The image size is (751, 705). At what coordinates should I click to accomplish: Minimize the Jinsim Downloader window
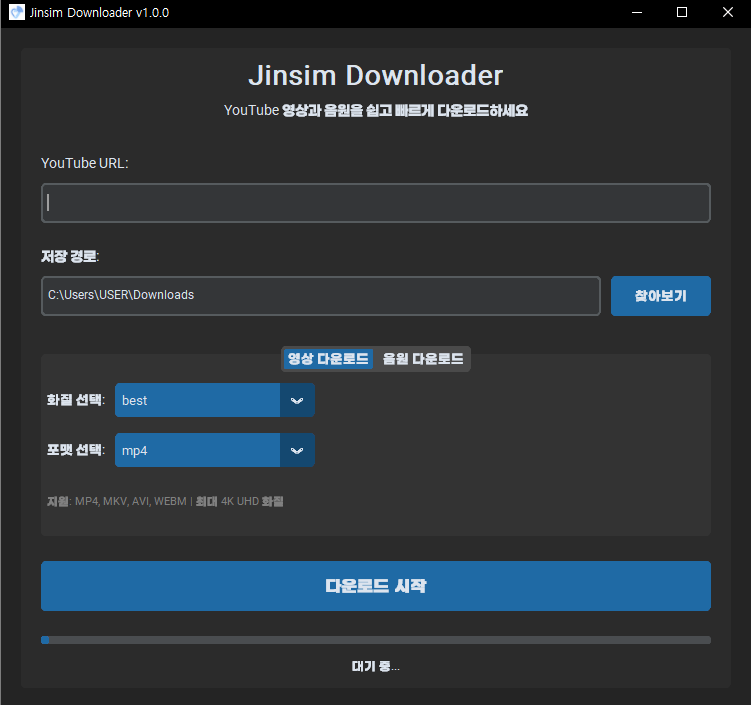(x=636, y=13)
